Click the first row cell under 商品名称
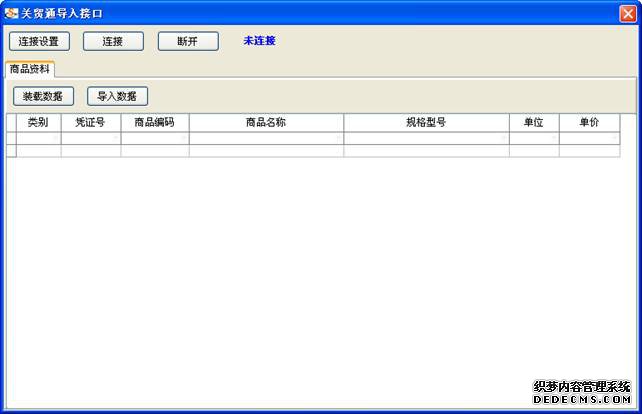This screenshot has height=414, width=642. coord(266,138)
